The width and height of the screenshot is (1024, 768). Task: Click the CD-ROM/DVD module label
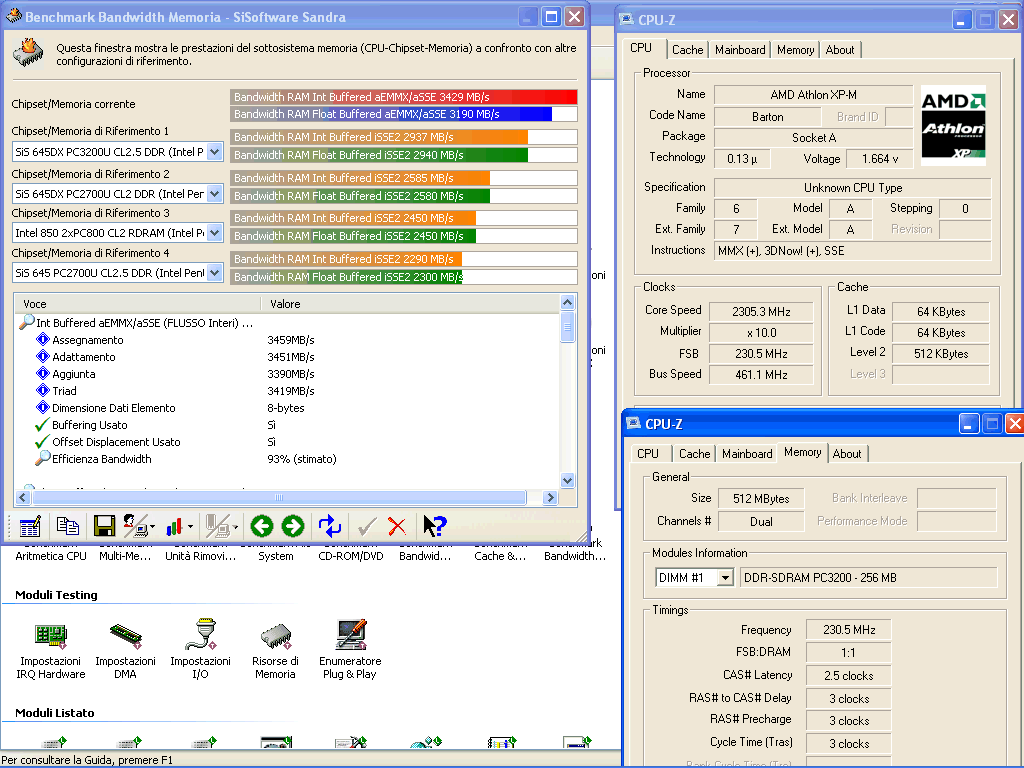[351, 556]
